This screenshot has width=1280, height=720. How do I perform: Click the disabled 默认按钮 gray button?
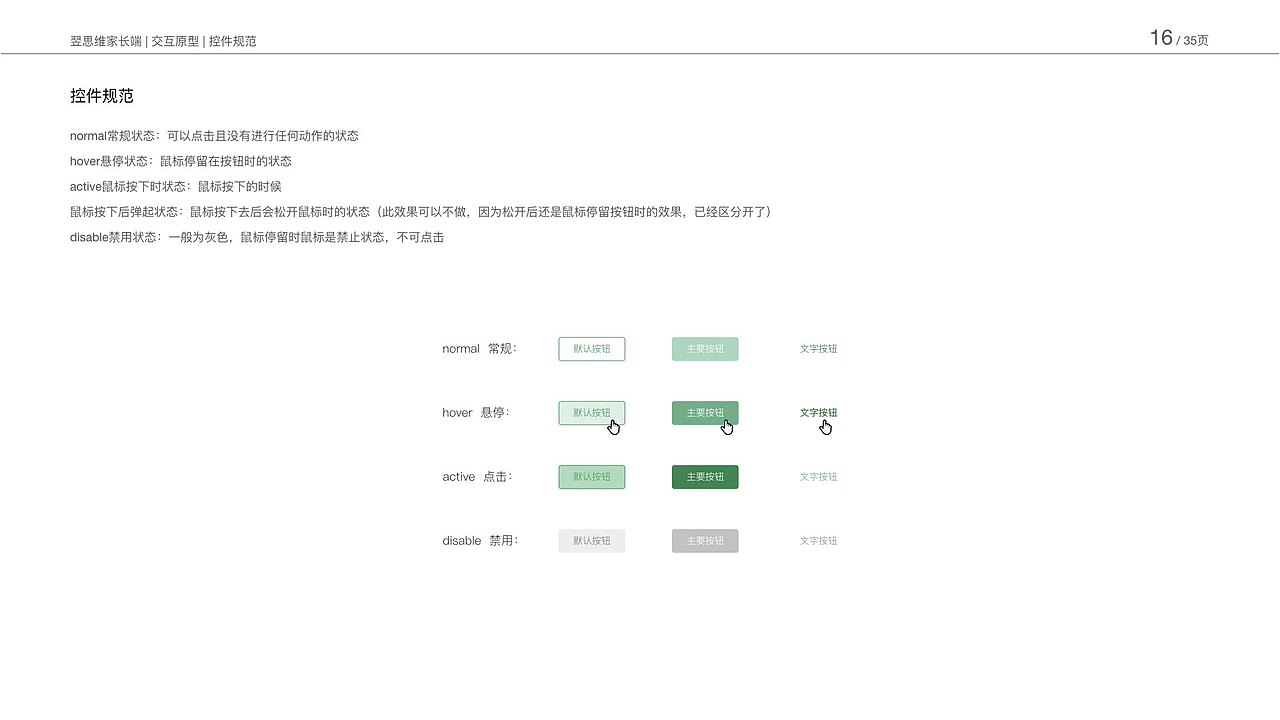pyautogui.click(x=592, y=541)
